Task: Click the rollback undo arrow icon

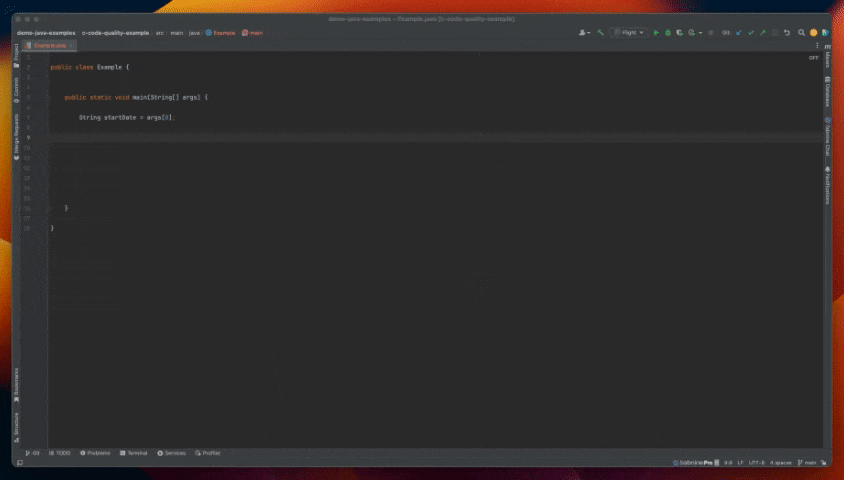Action: point(787,33)
